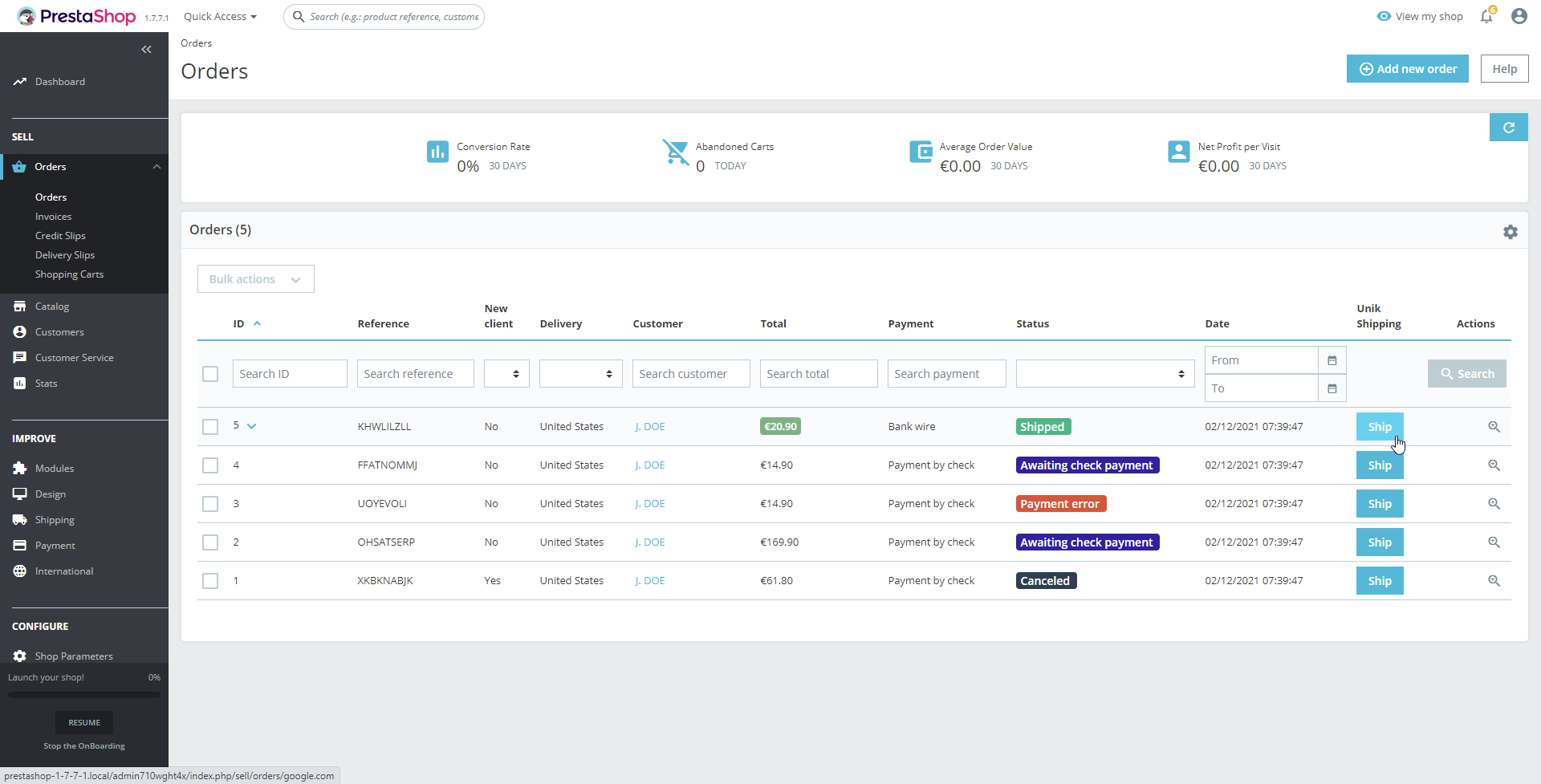Click the green €20.90 total badge
The image size is (1541, 784).
(x=780, y=427)
